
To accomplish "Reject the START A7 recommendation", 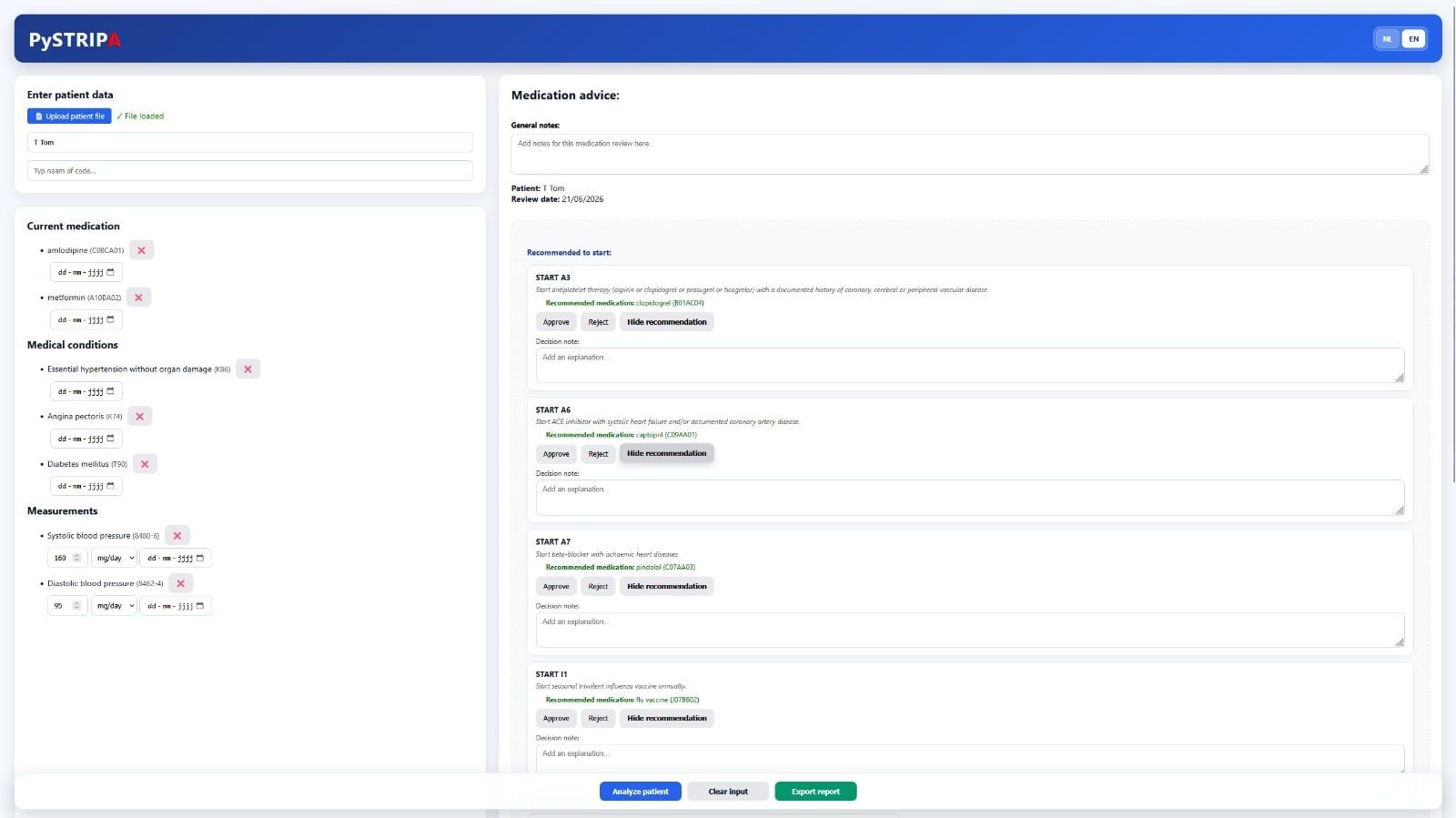I will click(x=598, y=587).
